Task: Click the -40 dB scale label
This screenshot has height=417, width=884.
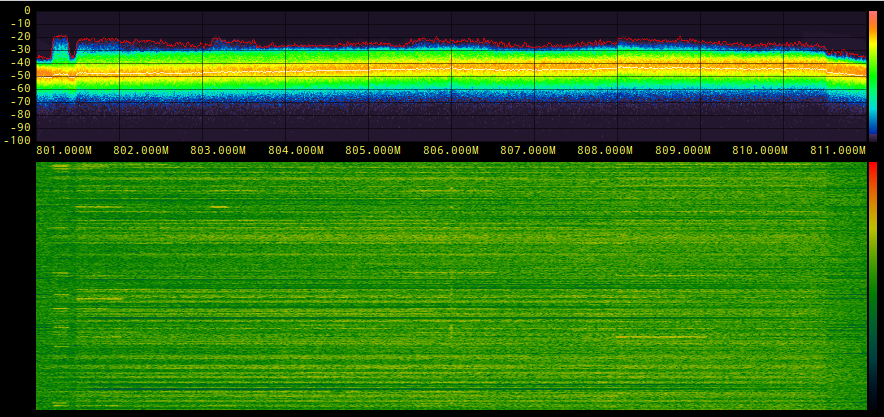Action: [21, 62]
